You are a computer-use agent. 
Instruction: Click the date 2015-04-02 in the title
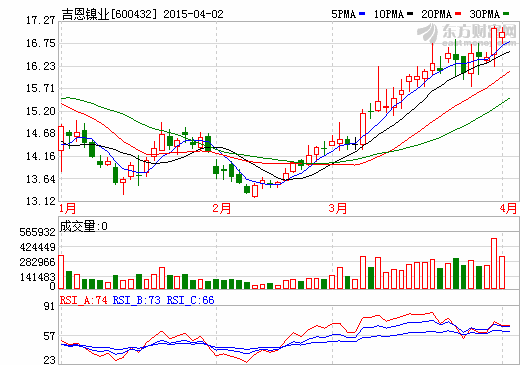(x=193, y=14)
